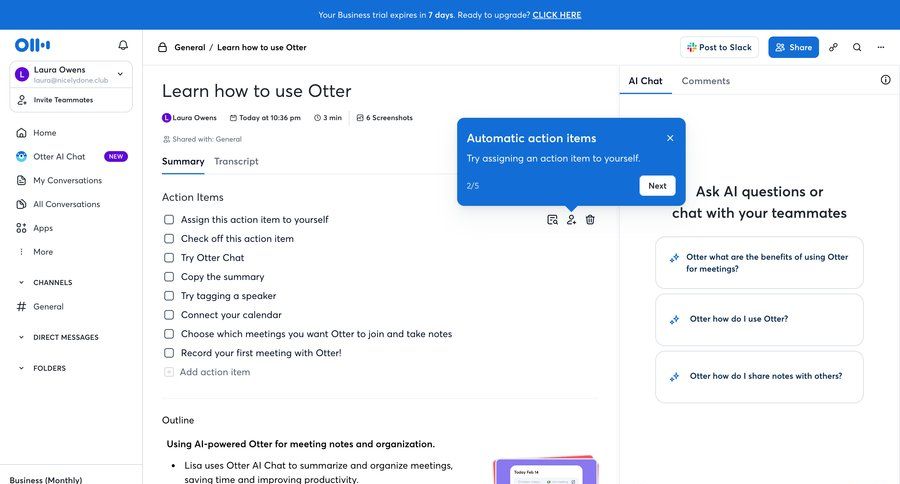Click CLICK HERE upgrade link

(557, 15)
